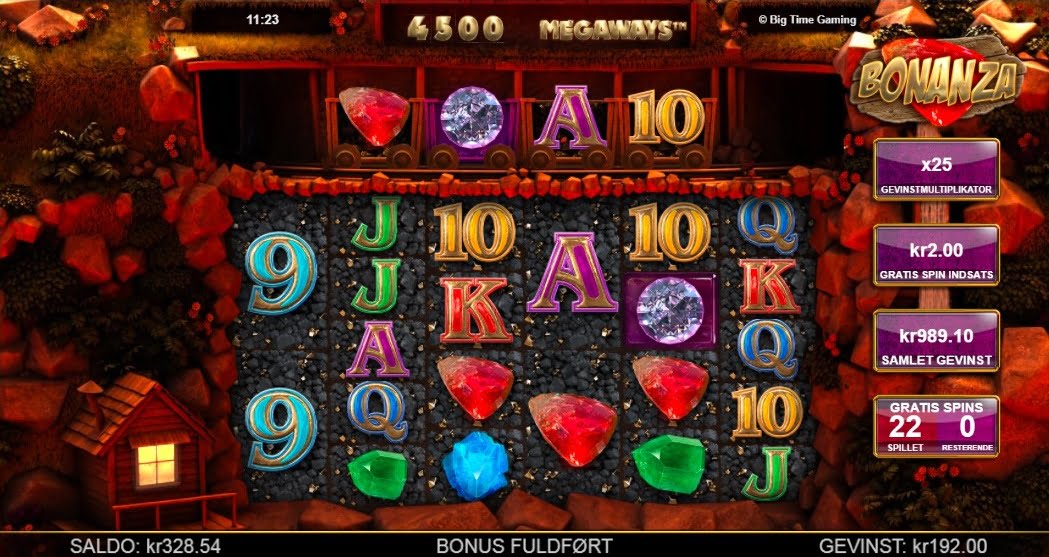Select the top cyan 9 symbol
1049x557 pixels.
coord(280,273)
